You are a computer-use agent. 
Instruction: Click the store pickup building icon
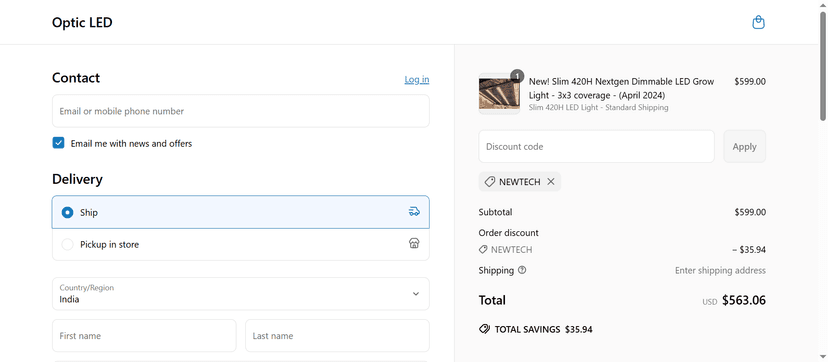[414, 243]
